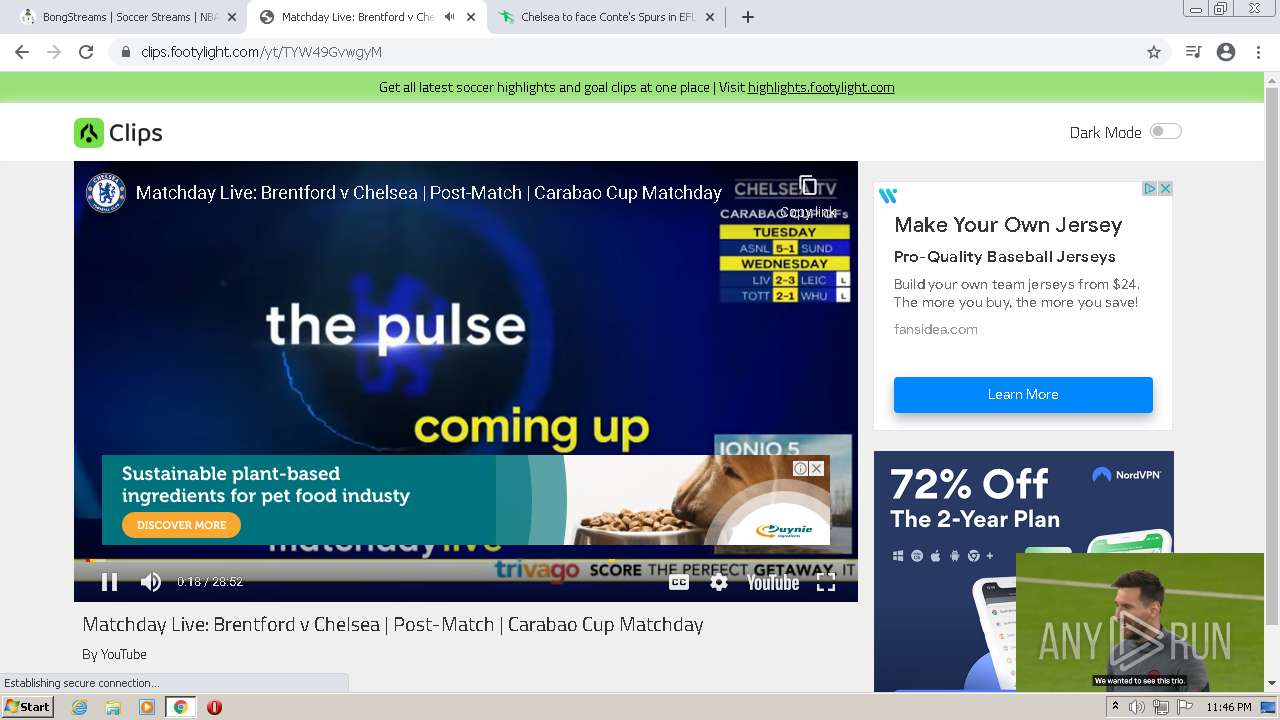
Task: Open the media player taskbar icon
Action: 147,707
